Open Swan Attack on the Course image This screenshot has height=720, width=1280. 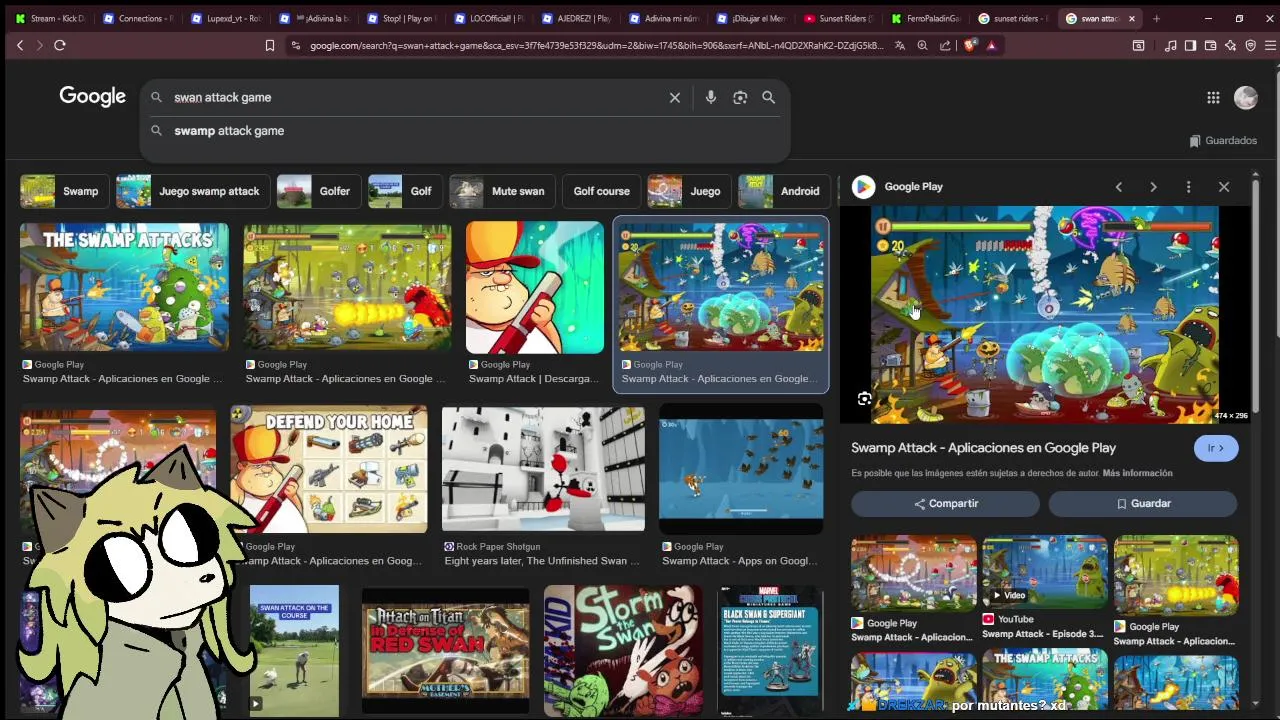click(294, 650)
